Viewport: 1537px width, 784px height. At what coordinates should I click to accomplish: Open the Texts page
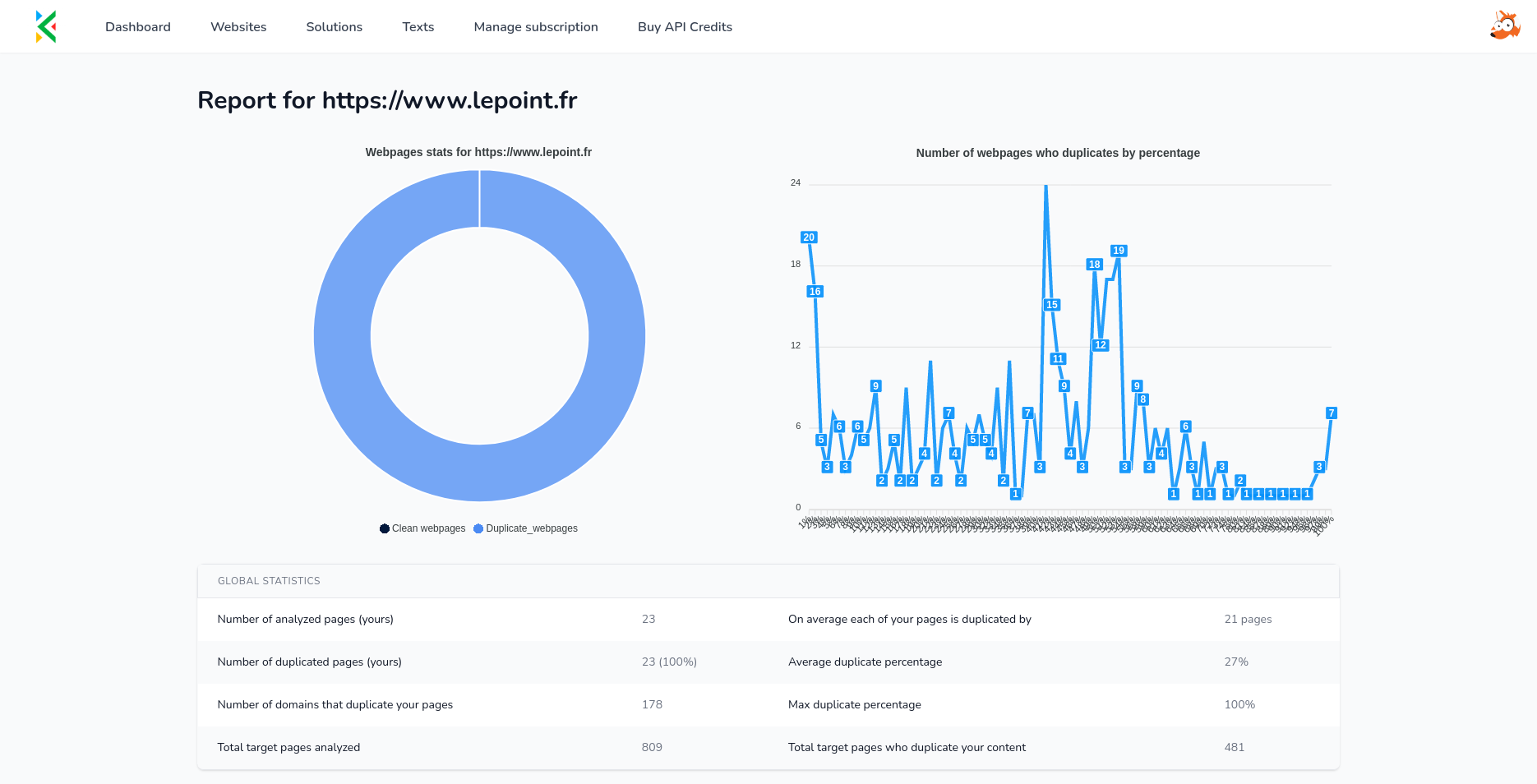tap(418, 27)
